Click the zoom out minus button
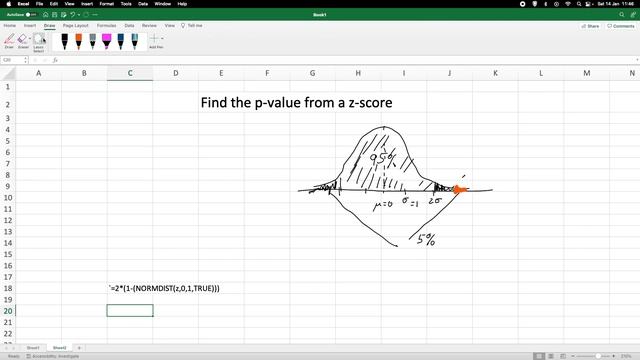This screenshot has width=640, height=360. pyautogui.click(x=573, y=356)
